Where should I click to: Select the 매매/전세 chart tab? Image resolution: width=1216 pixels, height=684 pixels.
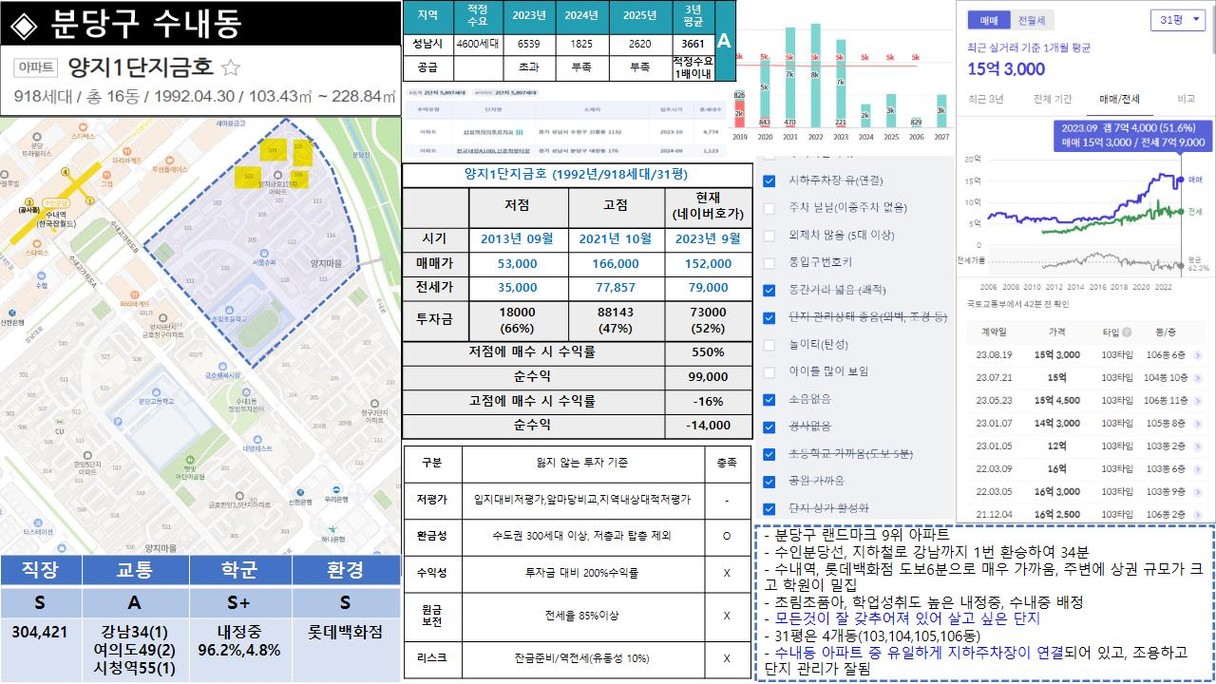click(1120, 99)
